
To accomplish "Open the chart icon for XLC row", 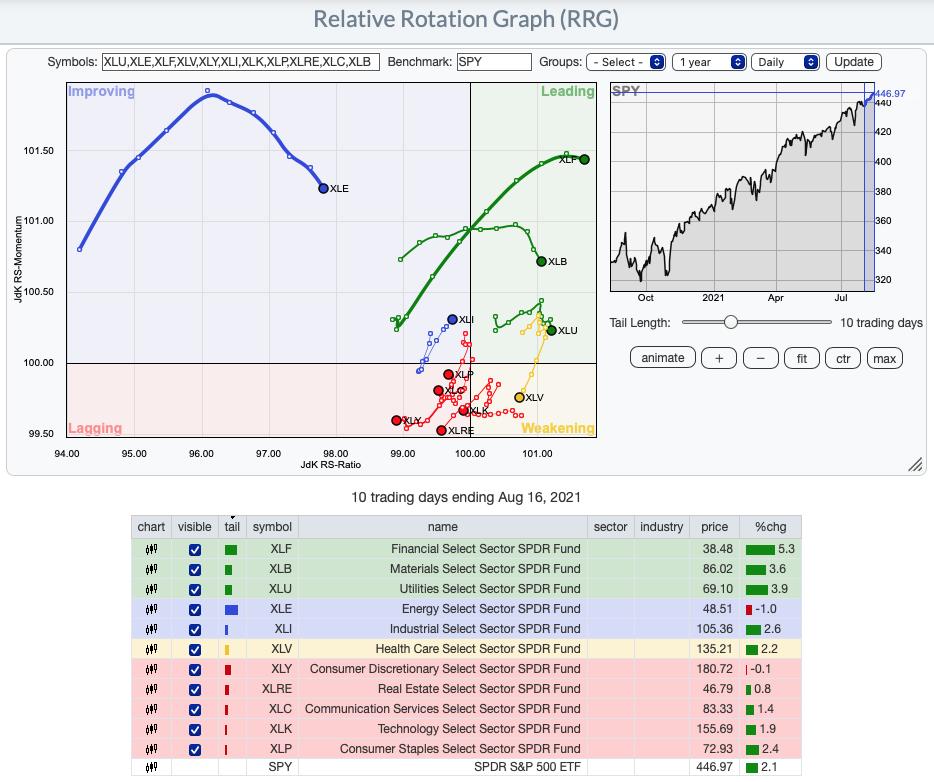I will [151, 709].
